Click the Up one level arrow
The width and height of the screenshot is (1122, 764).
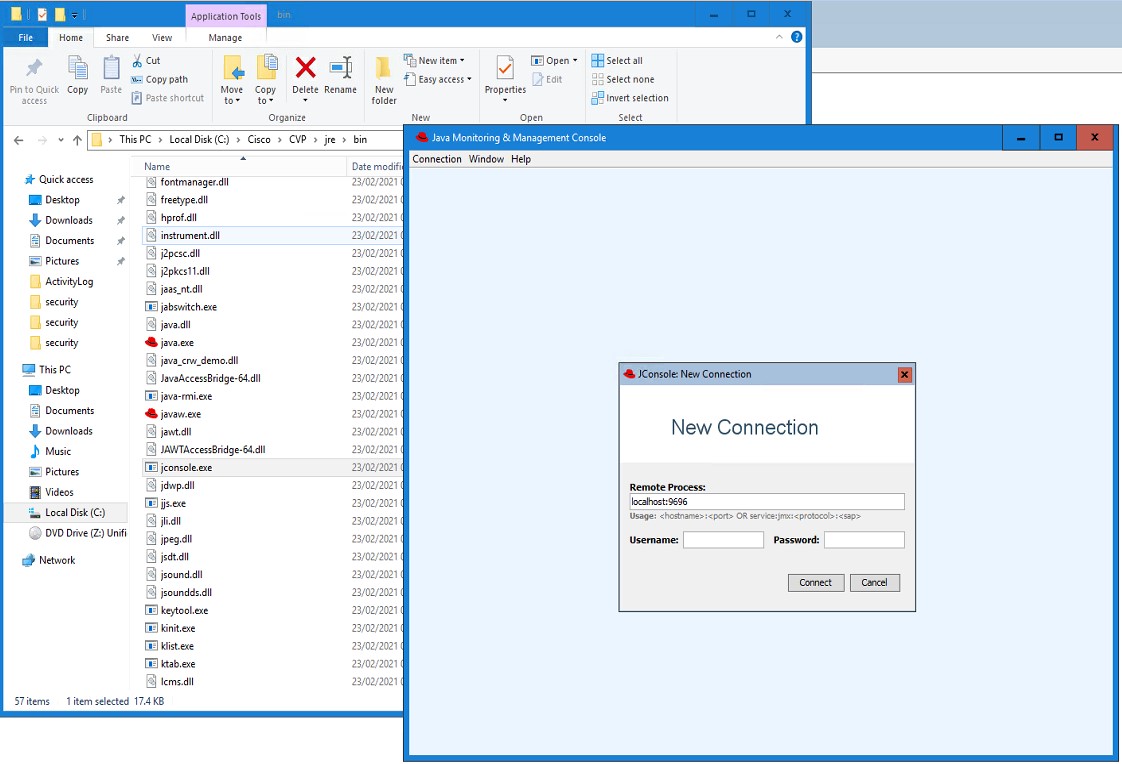[x=77, y=140]
